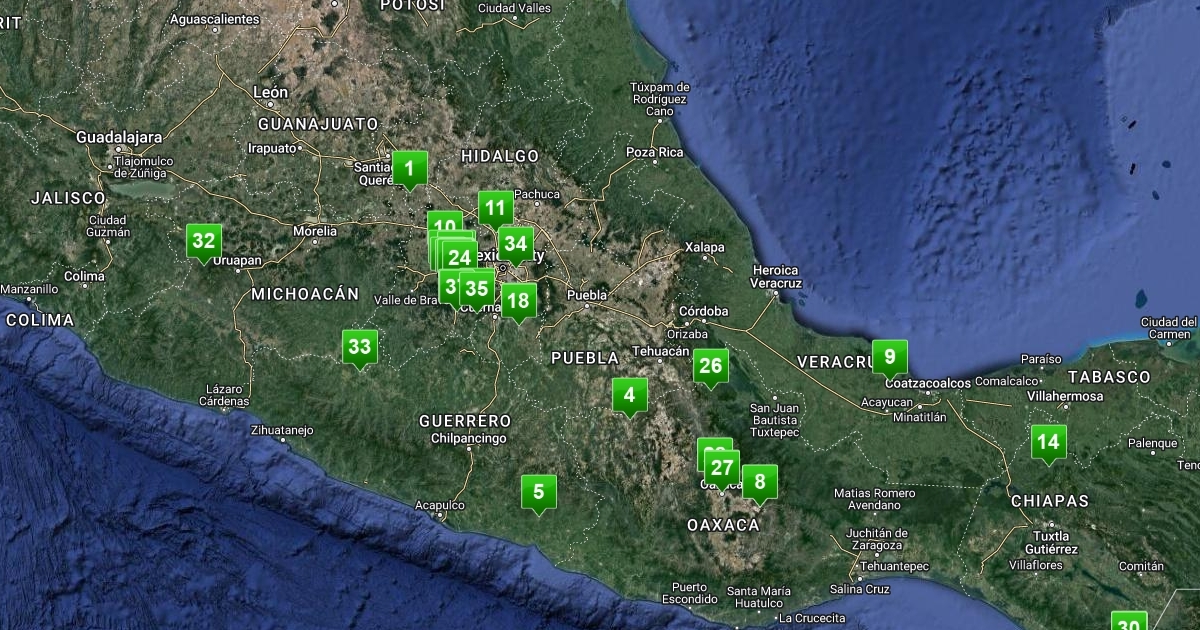Click the CHIAPAS state label
This screenshot has height=630, width=1200.
[1049, 501]
